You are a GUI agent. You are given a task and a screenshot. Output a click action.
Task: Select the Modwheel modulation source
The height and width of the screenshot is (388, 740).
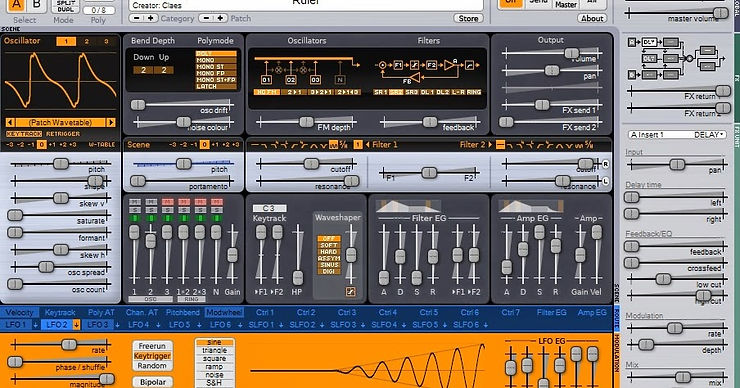tap(224, 312)
